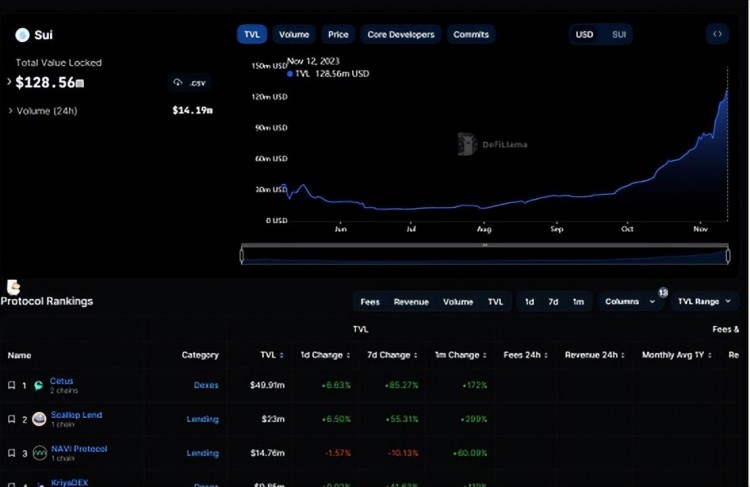Click NAVI Protocol TVL value $14.76m
The height and width of the screenshot is (487, 750).
click(x=268, y=453)
